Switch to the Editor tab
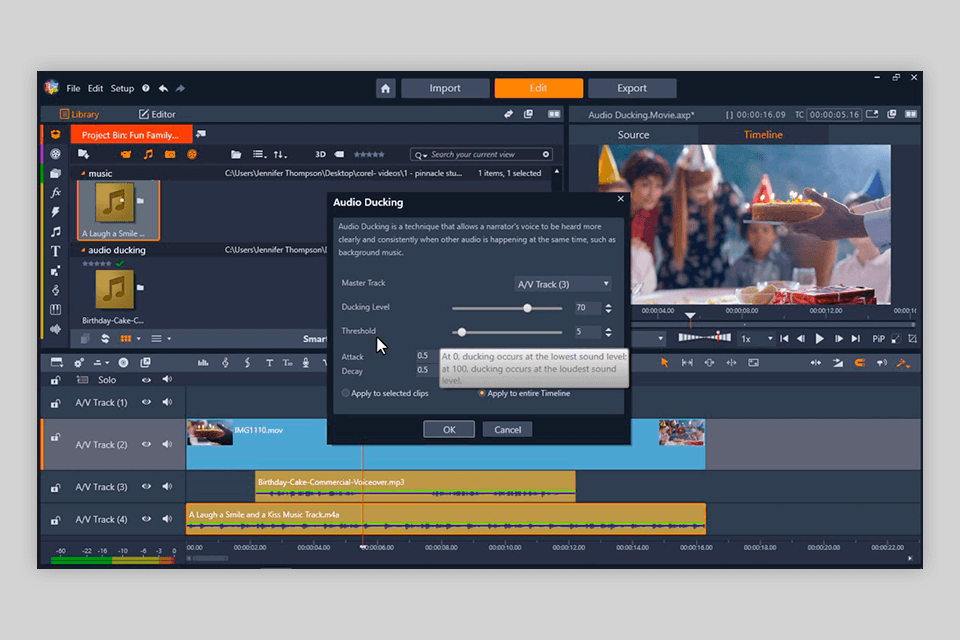The width and height of the screenshot is (960, 640). pyautogui.click(x=157, y=114)
